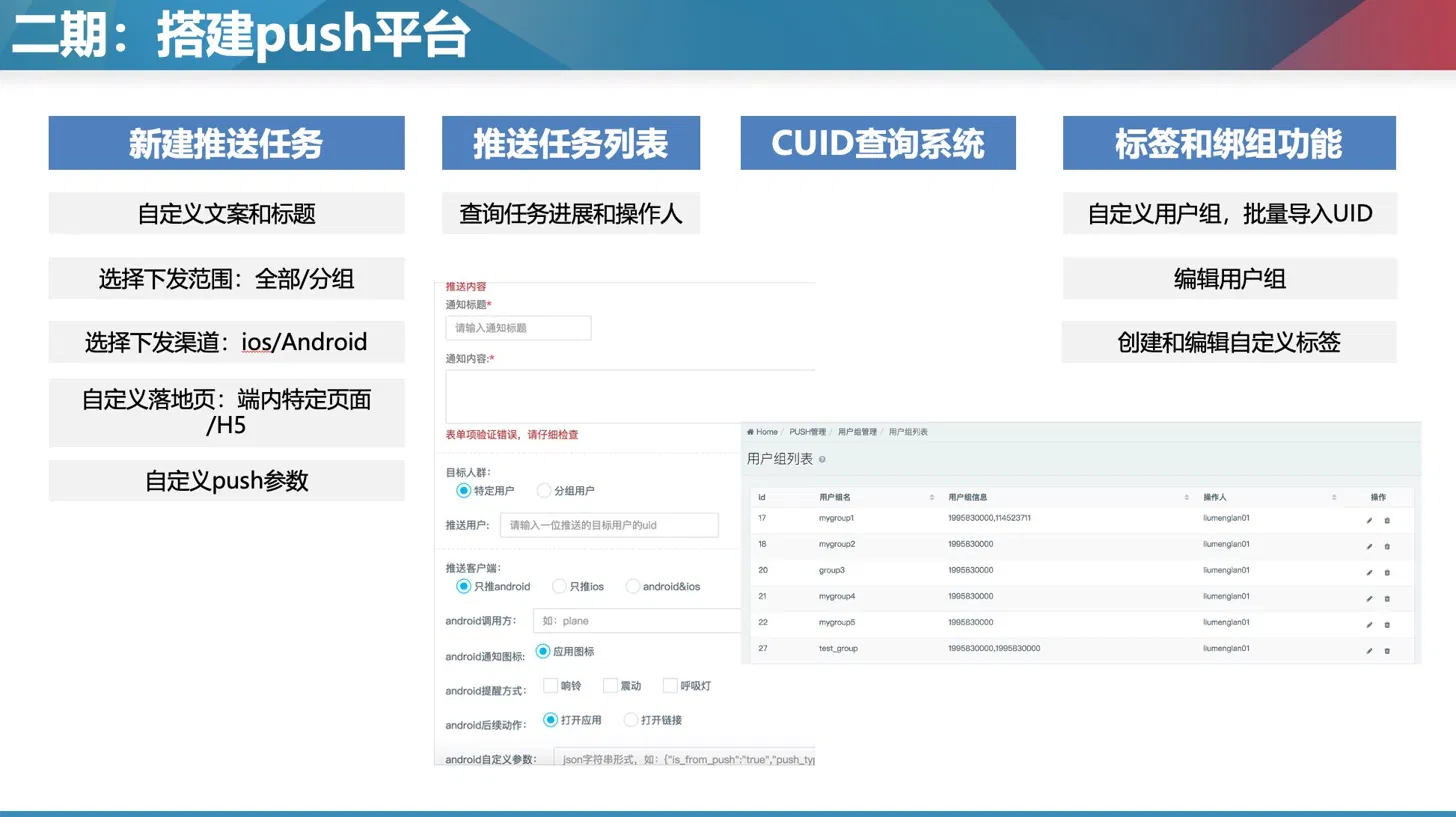Edit the mygroup2 user group
1456x817 pixels.
(1369, 546)
